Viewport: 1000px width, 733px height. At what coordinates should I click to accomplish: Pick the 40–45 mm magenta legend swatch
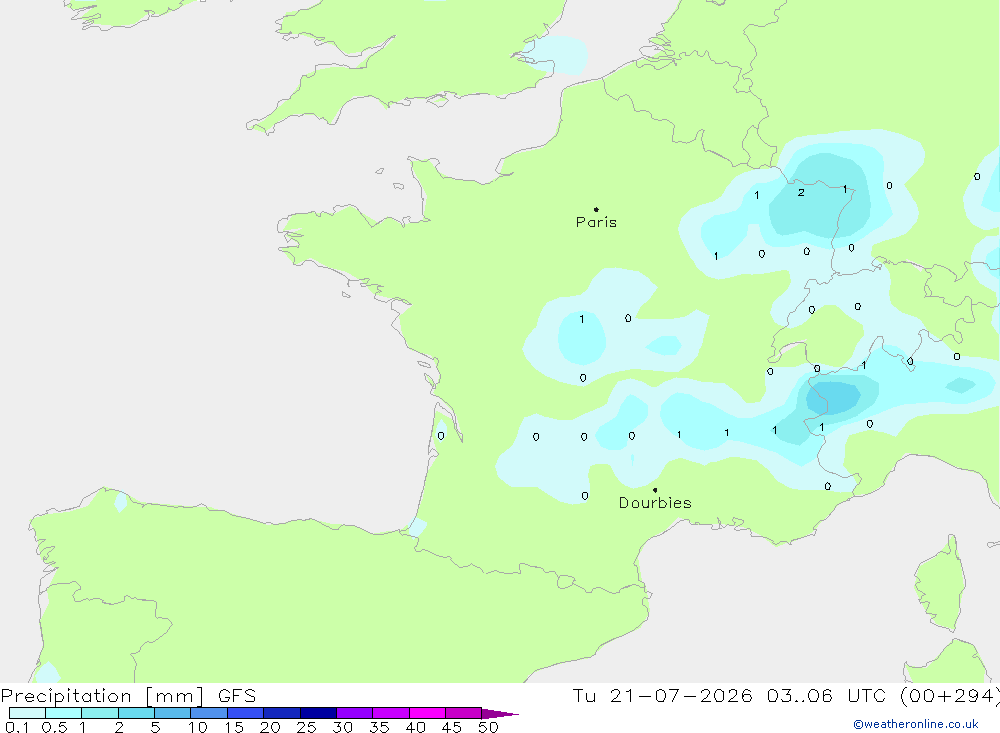(427, 713)
